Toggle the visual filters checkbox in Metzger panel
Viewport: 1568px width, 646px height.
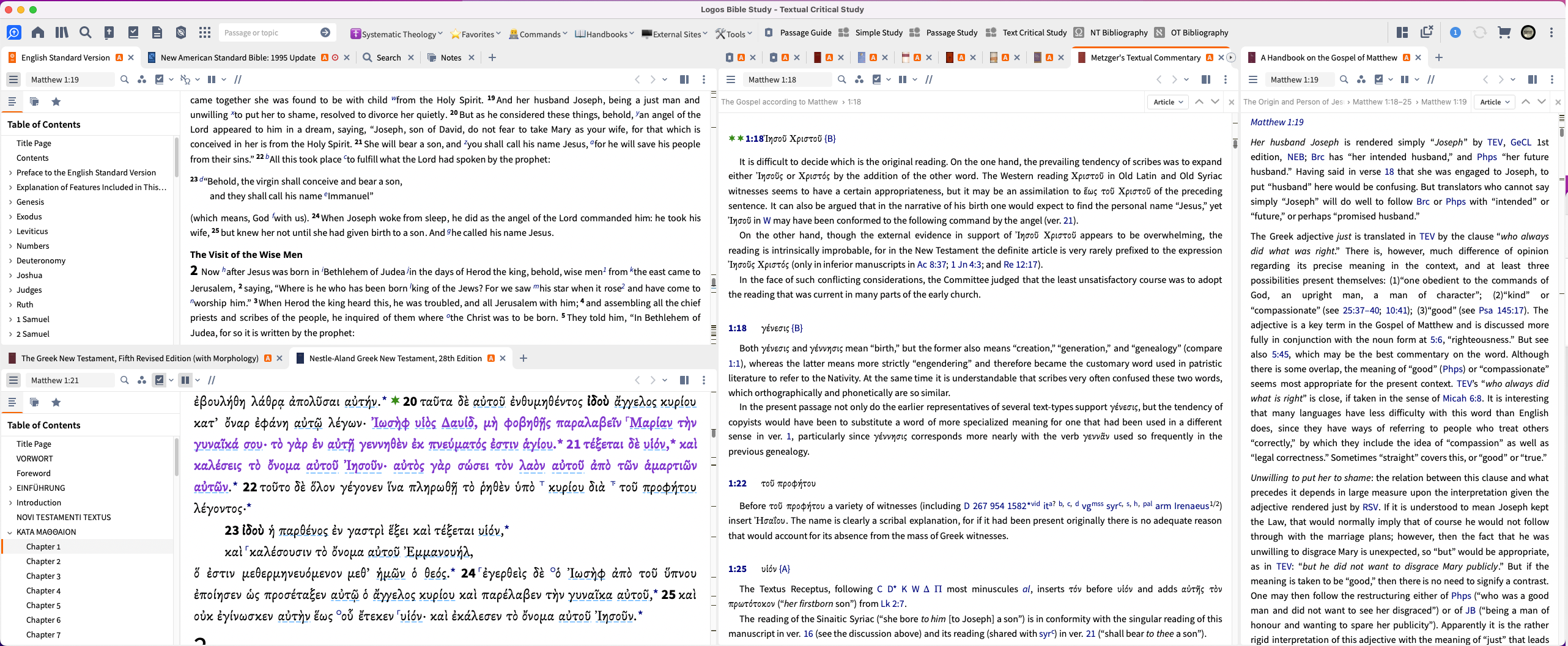point(878,79)
